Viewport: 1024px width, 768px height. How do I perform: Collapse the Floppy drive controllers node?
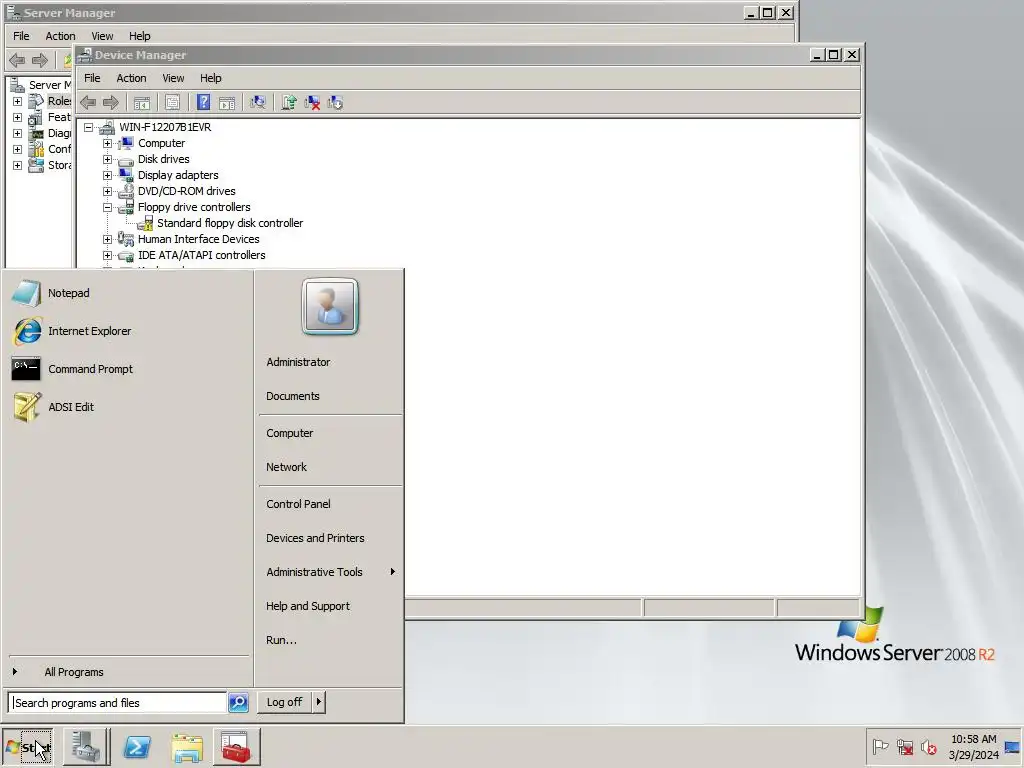(x=107, y=207)
